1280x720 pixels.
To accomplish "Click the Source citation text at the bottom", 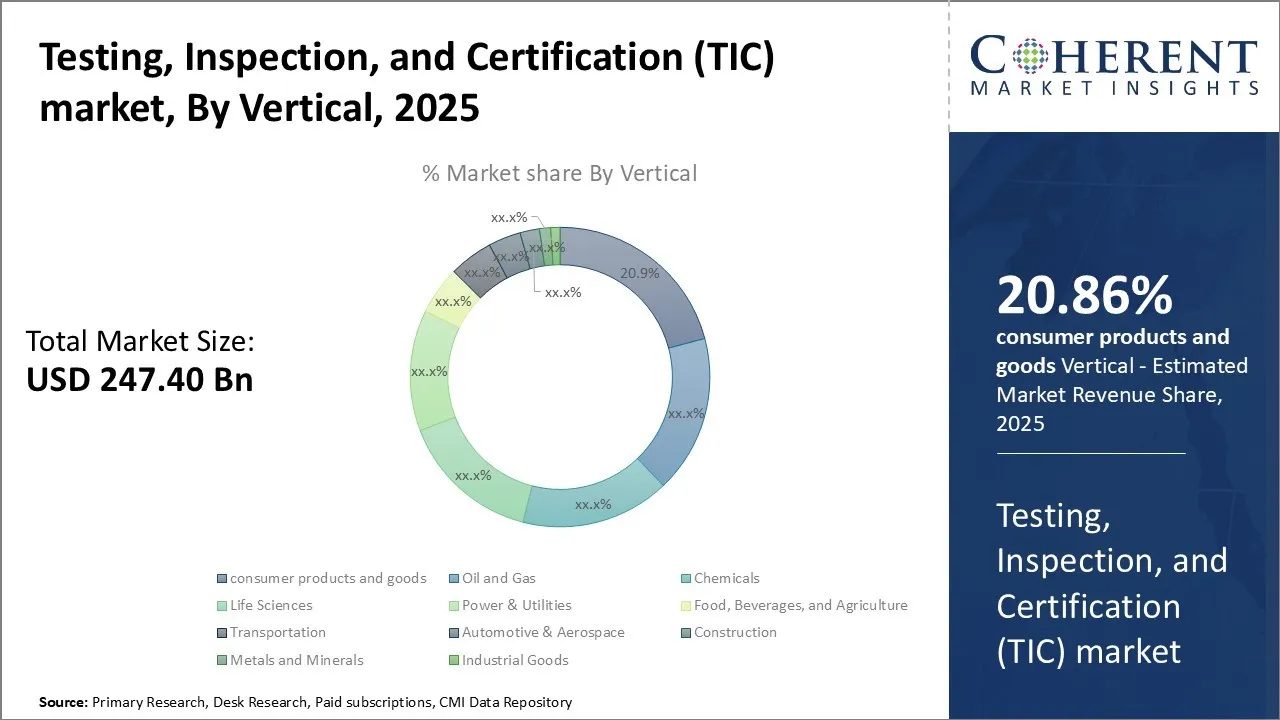I will (305, 703).
